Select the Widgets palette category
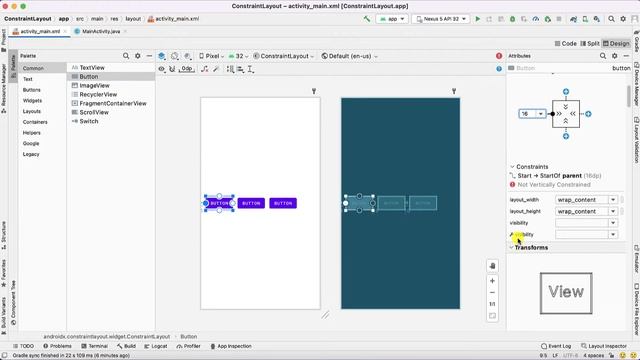Screen dimensions: 640x360 click(32, 100)
